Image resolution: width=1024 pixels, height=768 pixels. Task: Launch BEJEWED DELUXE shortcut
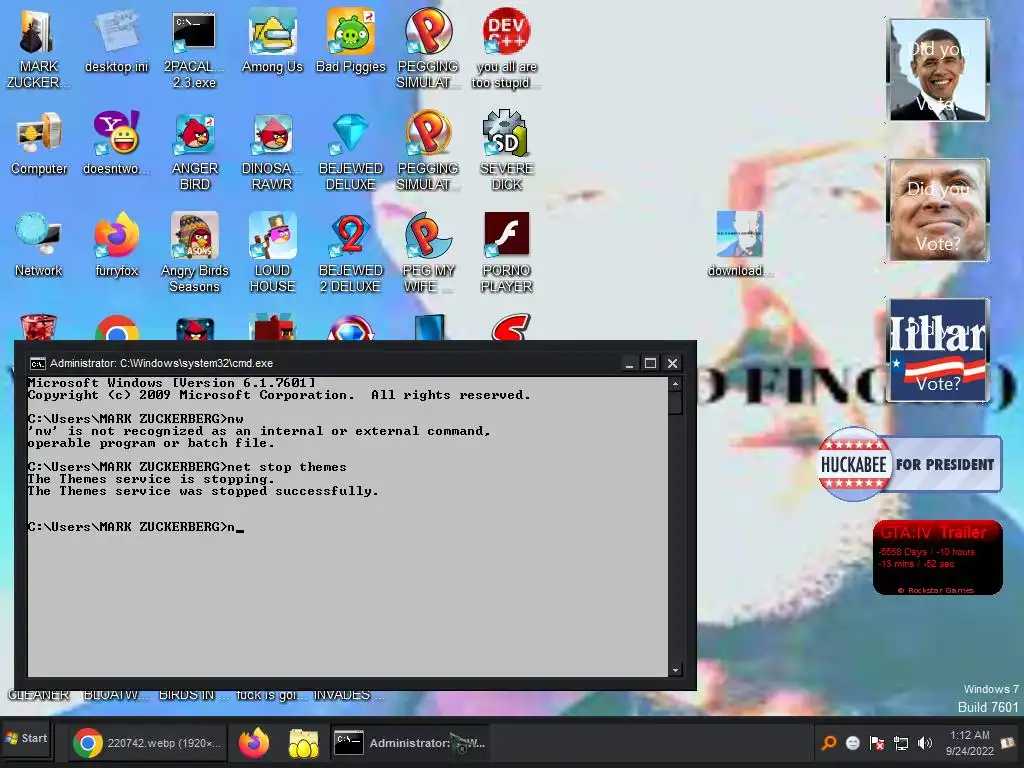click(351, 152)
